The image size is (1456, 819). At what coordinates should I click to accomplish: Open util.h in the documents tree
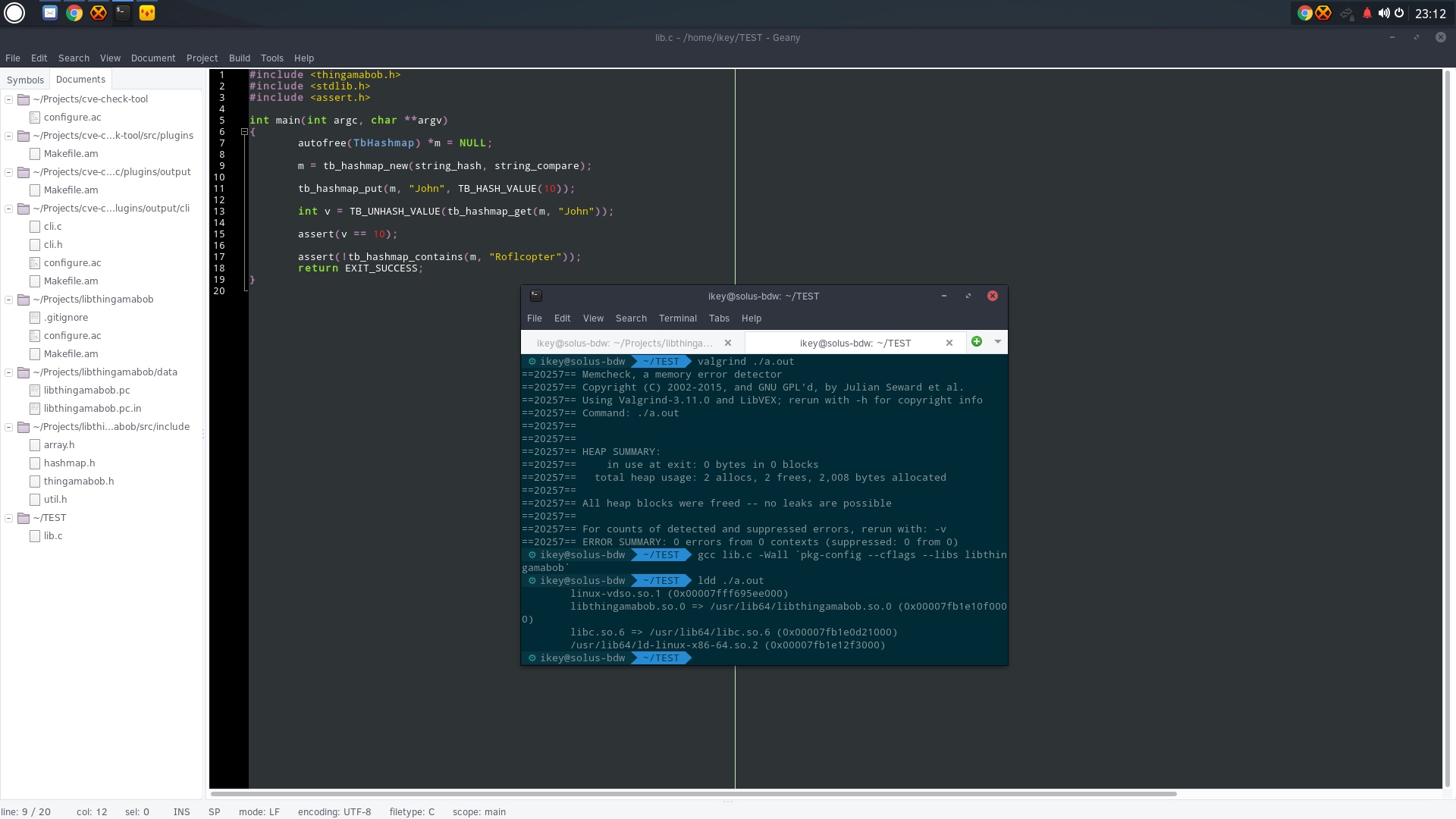(x=55, y=499)
